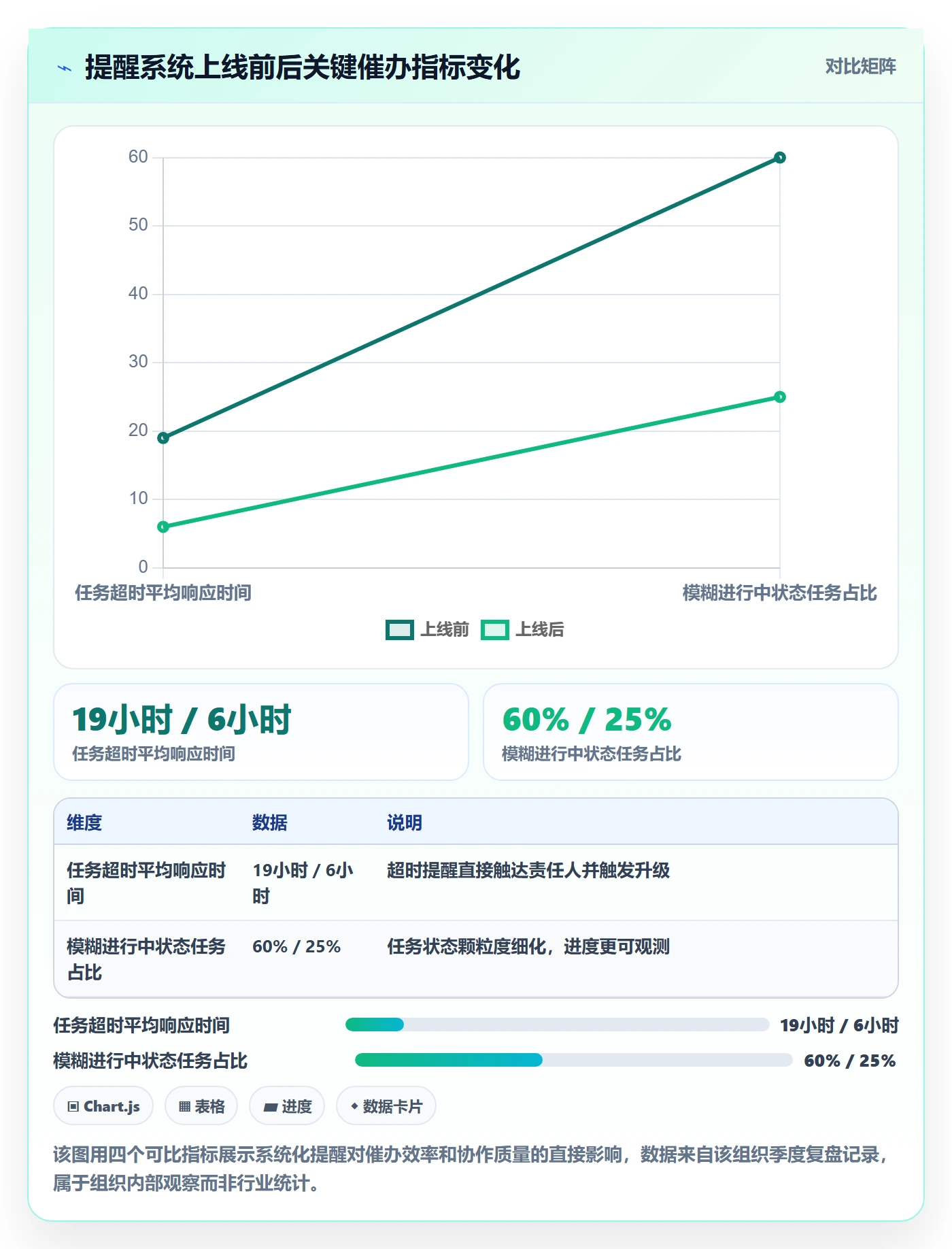Click the 进度 tag chip
The image size is (952, 1249).
(x=287, y=1106)
